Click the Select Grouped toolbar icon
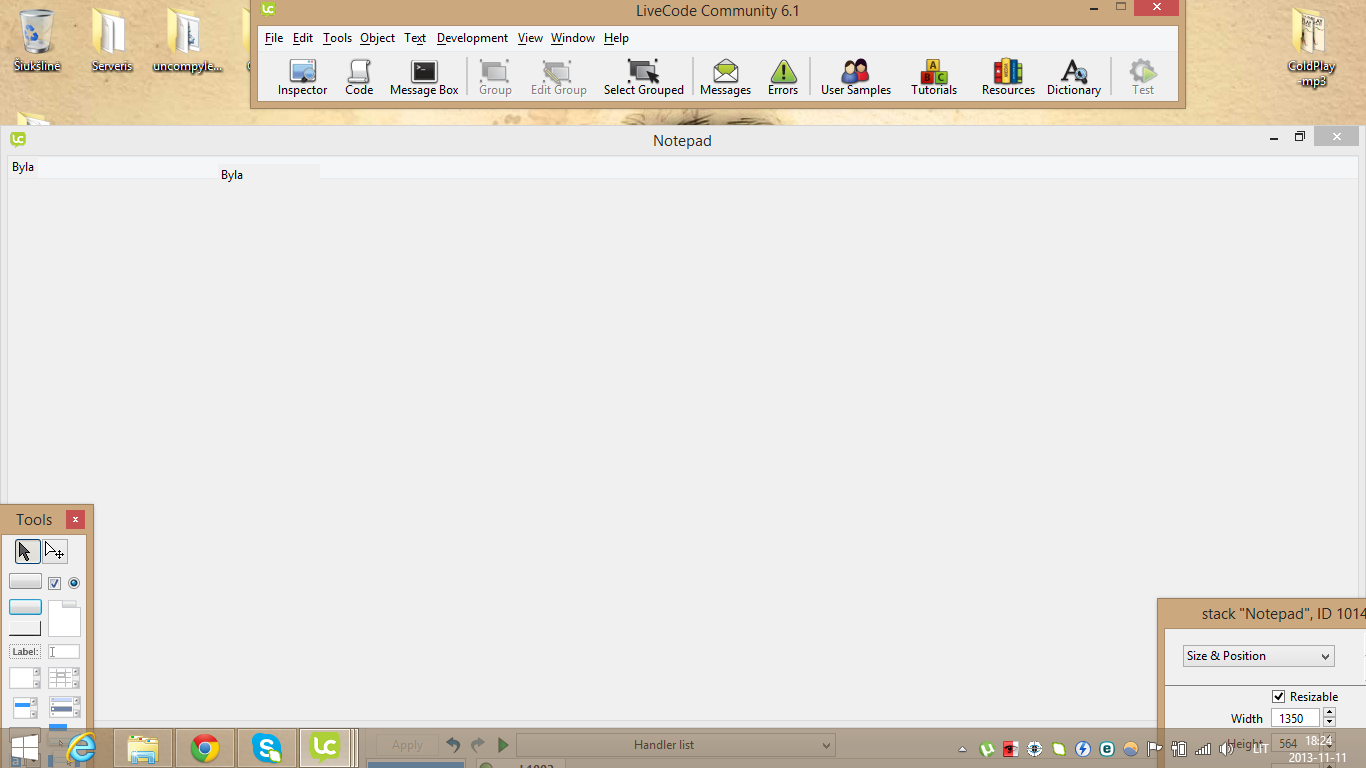 pyautogui.click(x=643, y=78)
